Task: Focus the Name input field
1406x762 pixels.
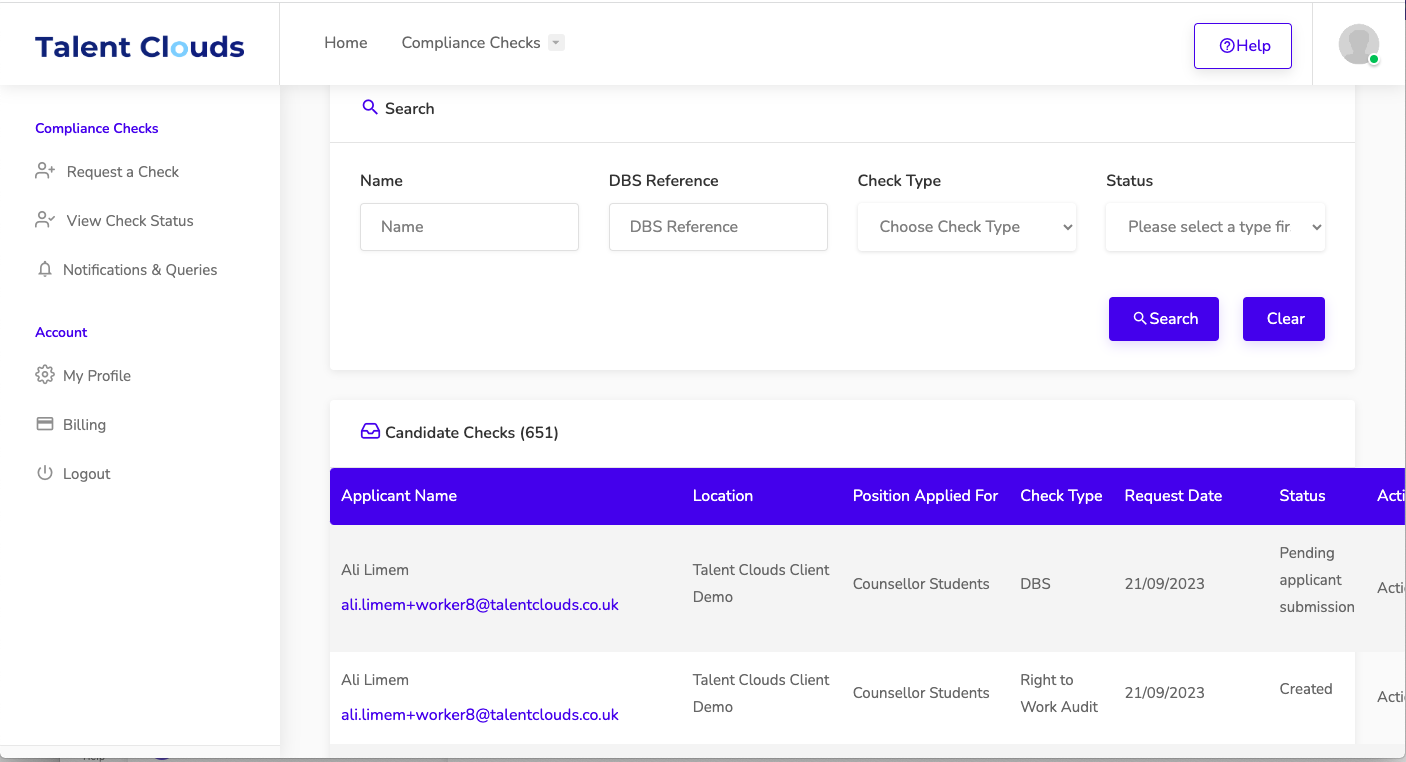Action: (469, 227)
